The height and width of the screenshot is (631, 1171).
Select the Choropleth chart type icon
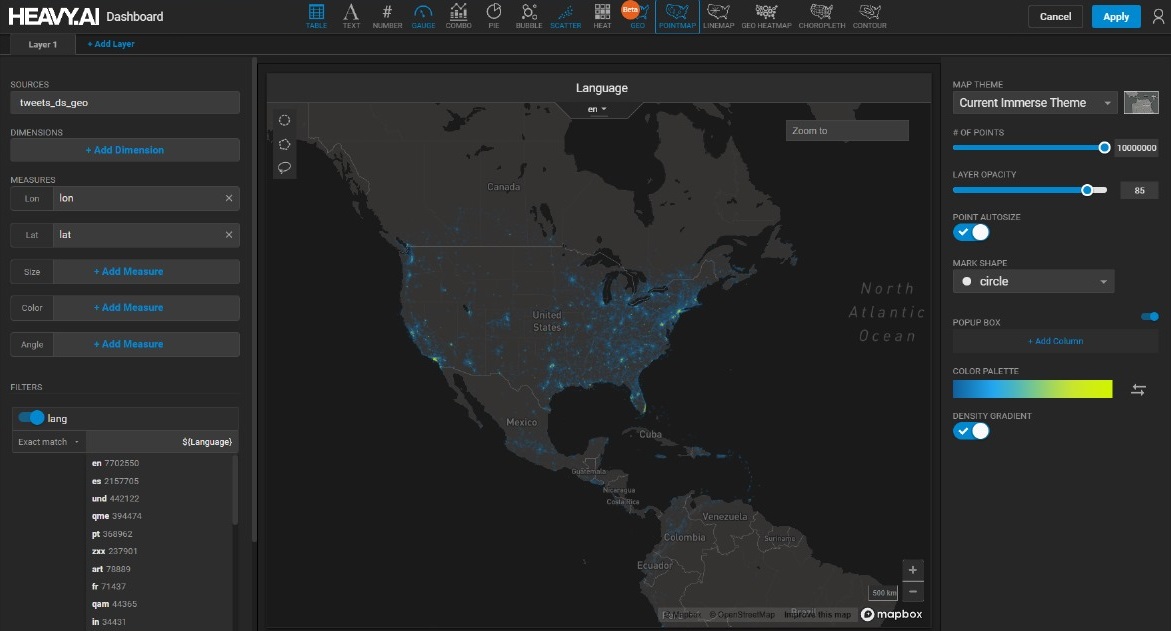821,15
